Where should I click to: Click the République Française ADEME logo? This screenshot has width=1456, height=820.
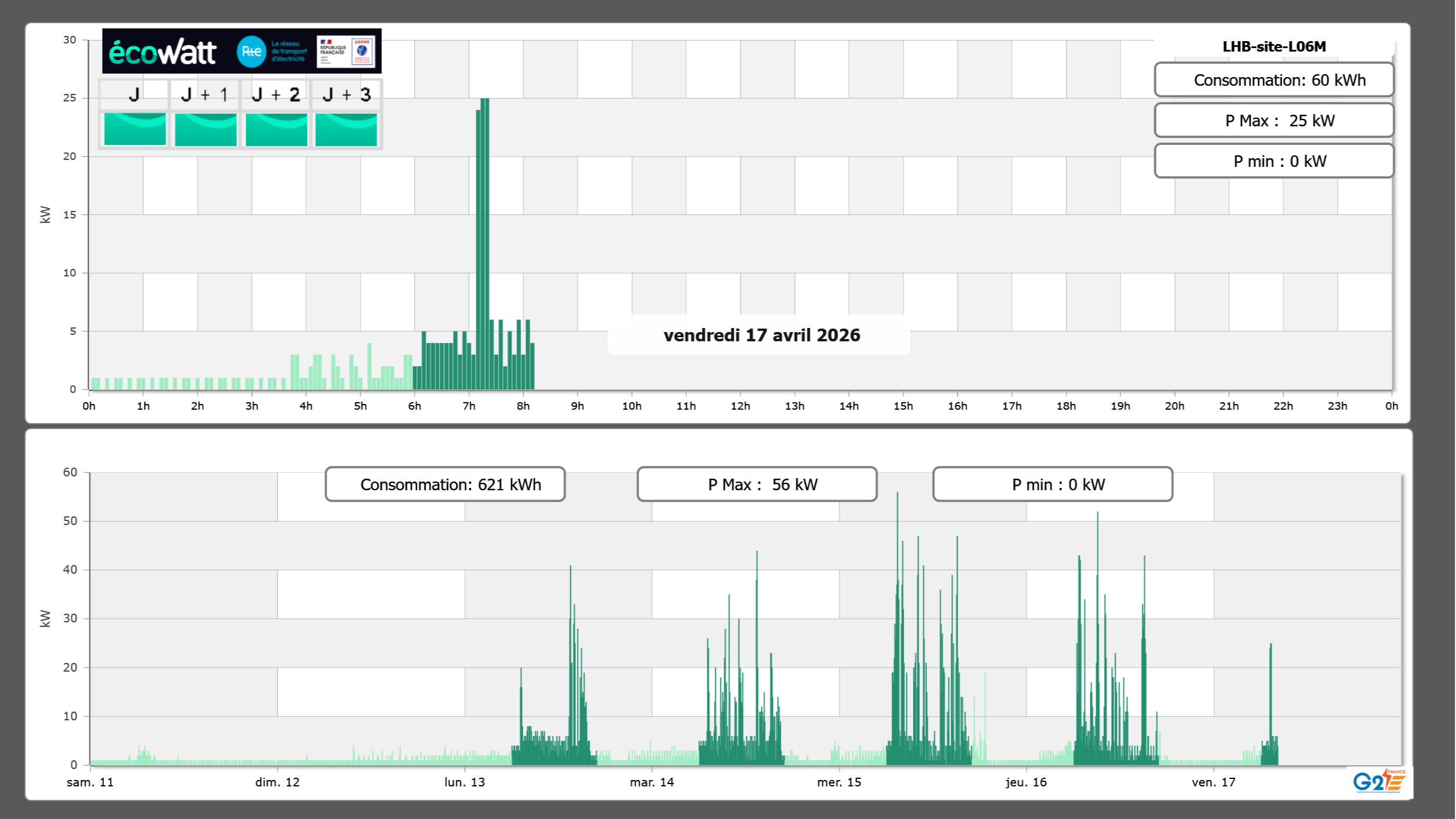(346, 52)
